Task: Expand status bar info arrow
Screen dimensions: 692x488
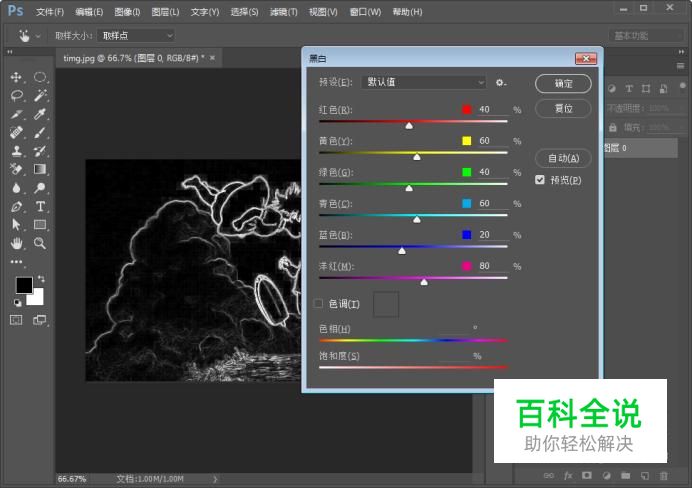Action: (215, 479)
